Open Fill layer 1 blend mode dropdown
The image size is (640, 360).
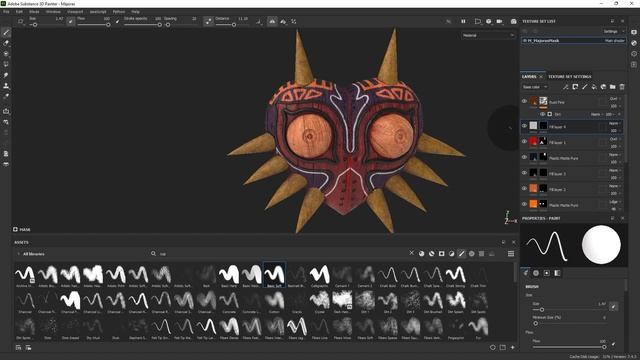pos(615,139)
